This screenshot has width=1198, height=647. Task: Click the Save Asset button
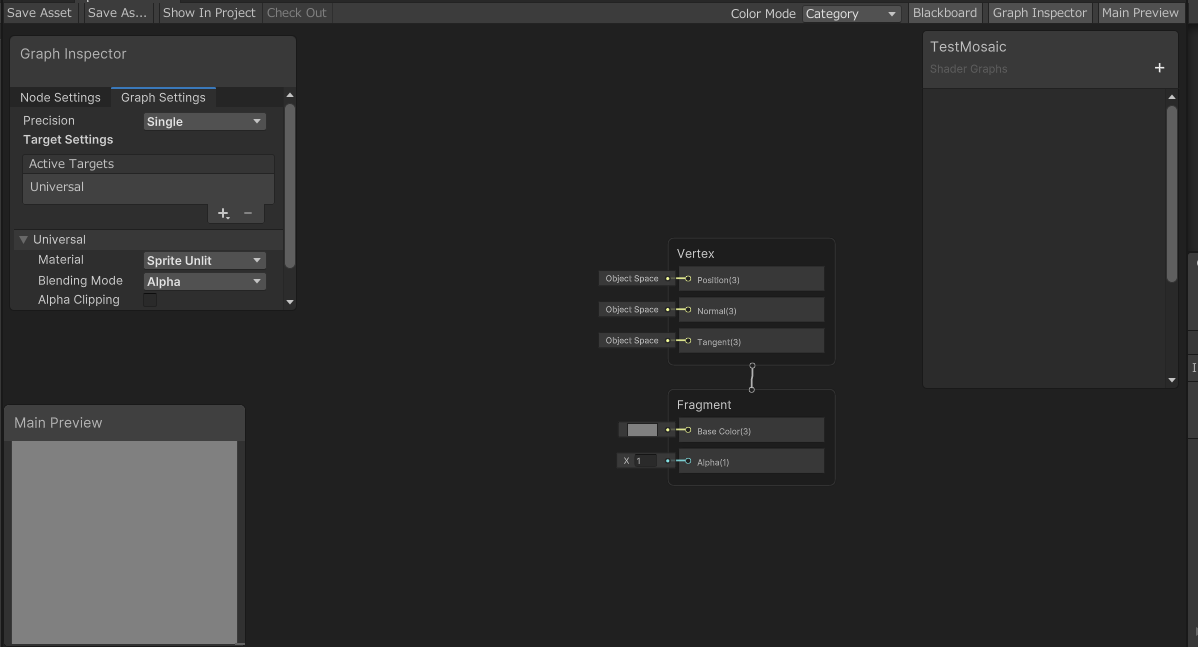[39, 12]
